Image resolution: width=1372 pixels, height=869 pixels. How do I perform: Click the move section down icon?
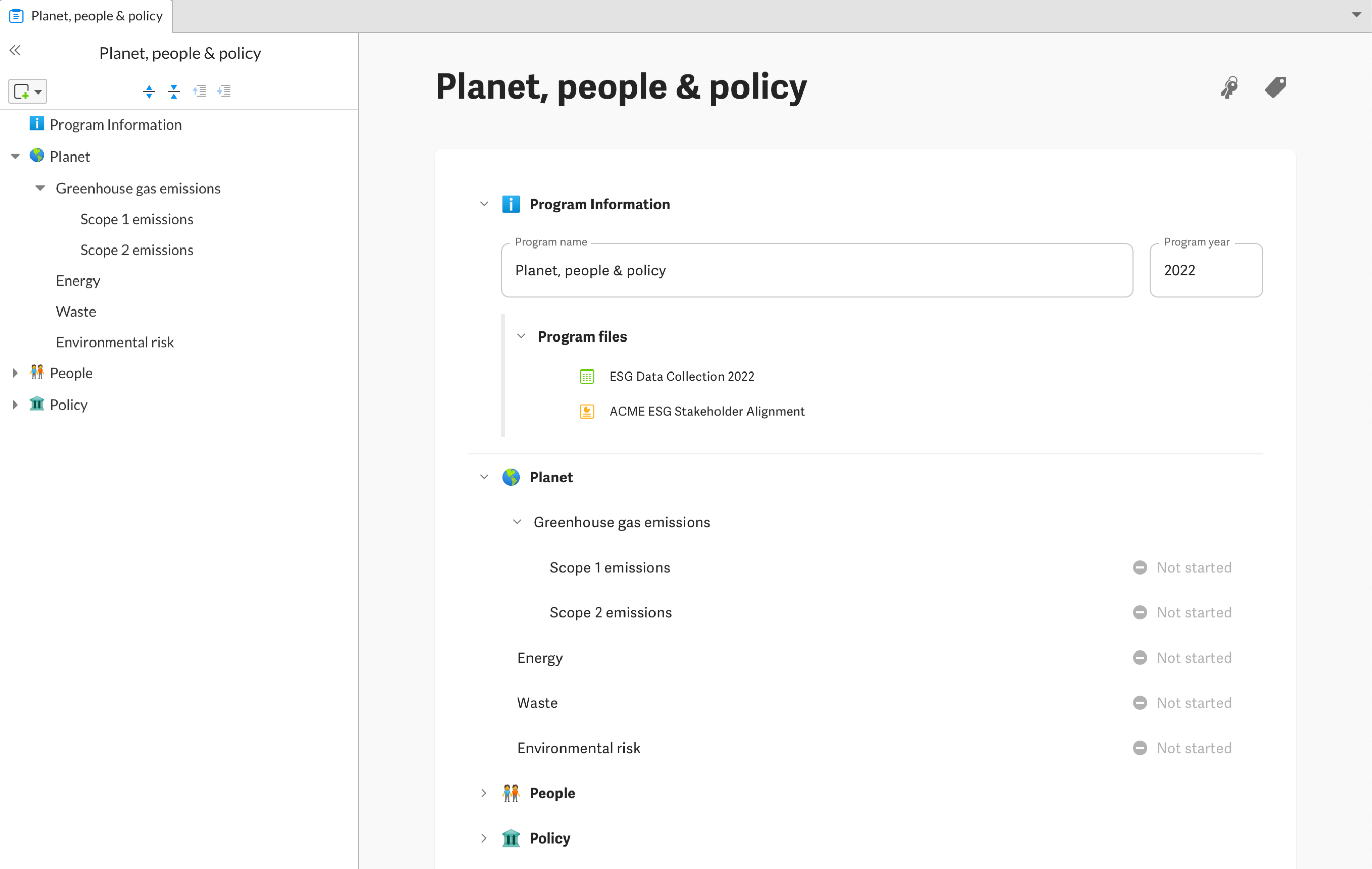(224, 91)
